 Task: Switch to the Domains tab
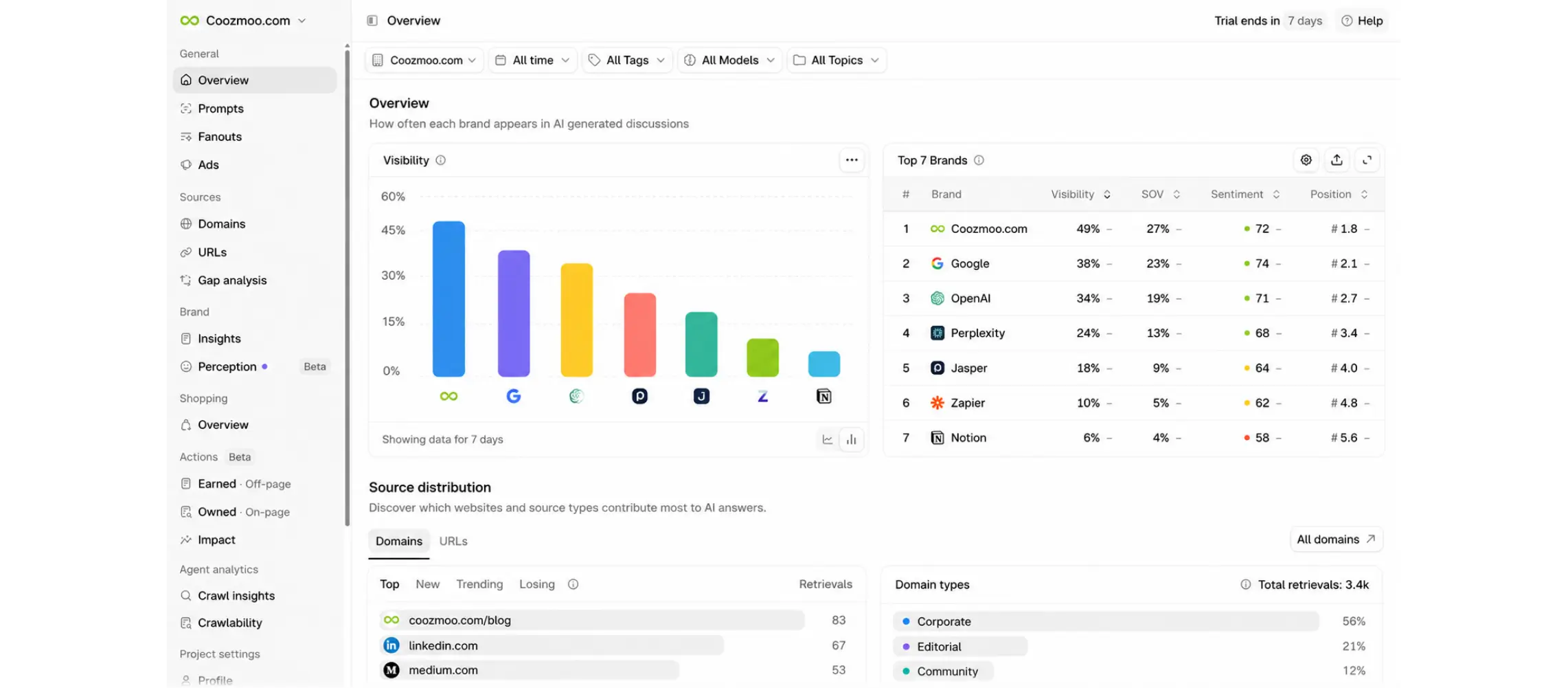(399, 542)
